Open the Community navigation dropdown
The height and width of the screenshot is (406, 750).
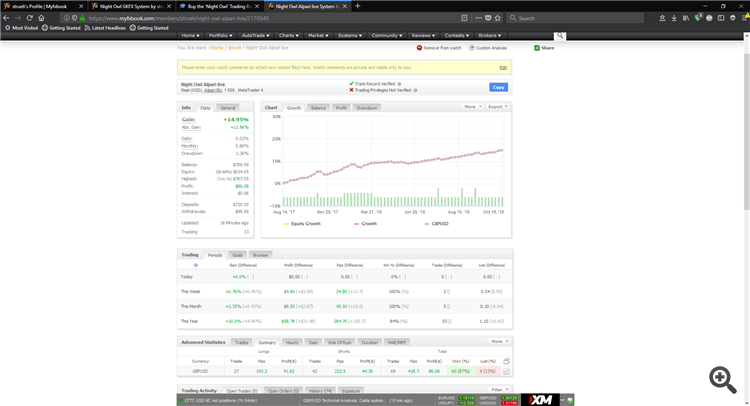click(x=387, y=35)
